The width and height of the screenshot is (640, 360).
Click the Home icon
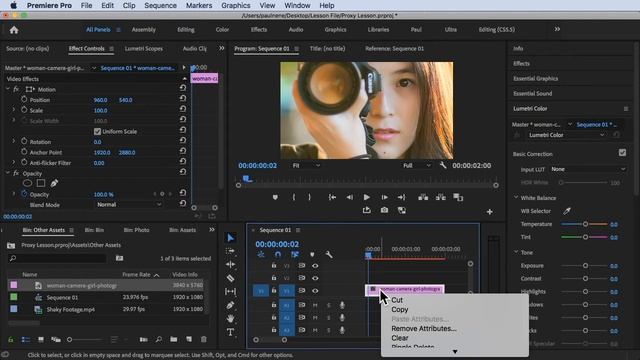[x=14, y=30]
